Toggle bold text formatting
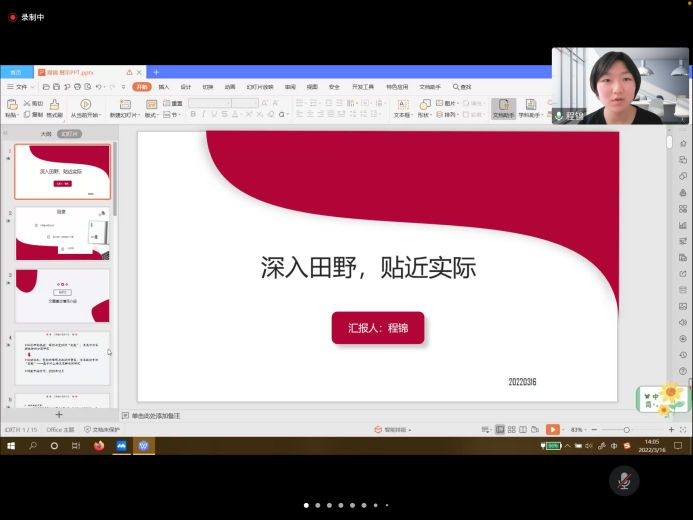 193,115
